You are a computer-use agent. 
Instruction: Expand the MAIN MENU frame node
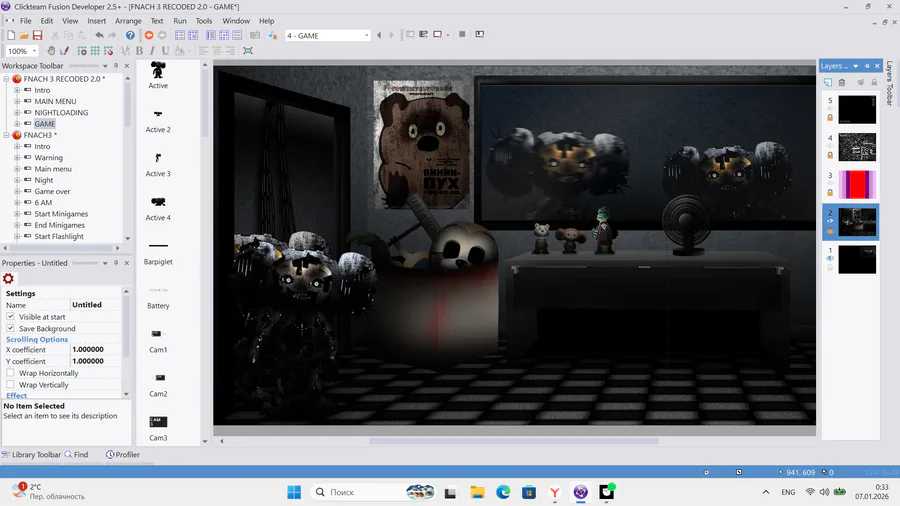point(17,101)
